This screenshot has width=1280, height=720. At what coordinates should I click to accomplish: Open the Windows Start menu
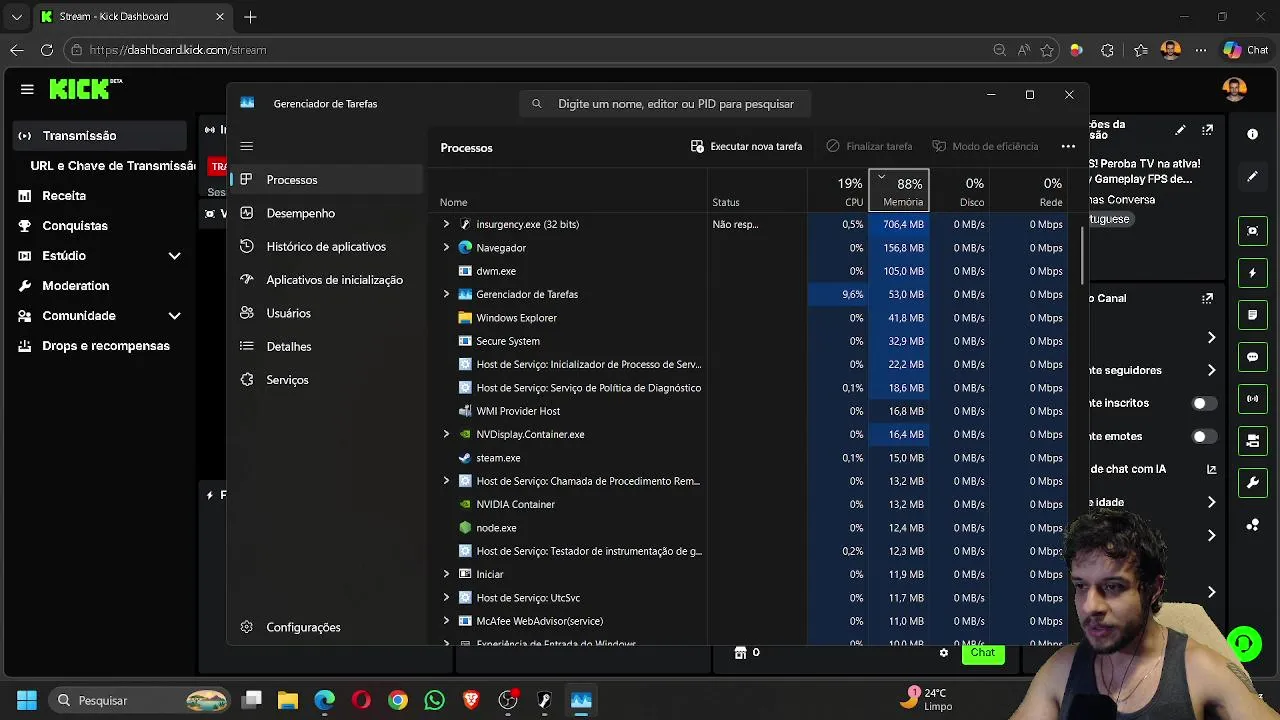(x=27, y=700)
